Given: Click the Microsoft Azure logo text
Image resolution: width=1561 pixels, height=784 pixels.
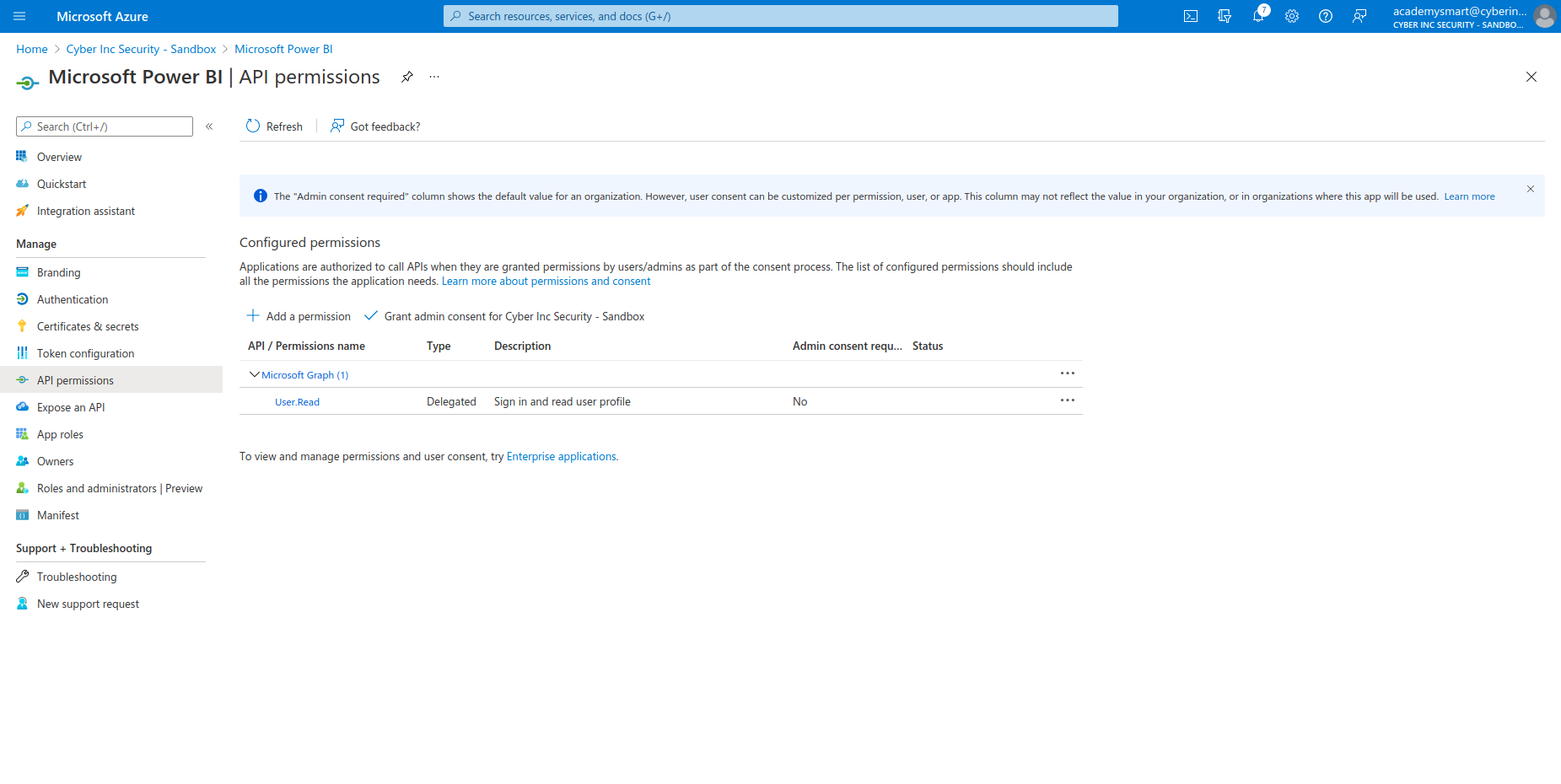Looking at the screenshot, I should (x=102, y=16).
